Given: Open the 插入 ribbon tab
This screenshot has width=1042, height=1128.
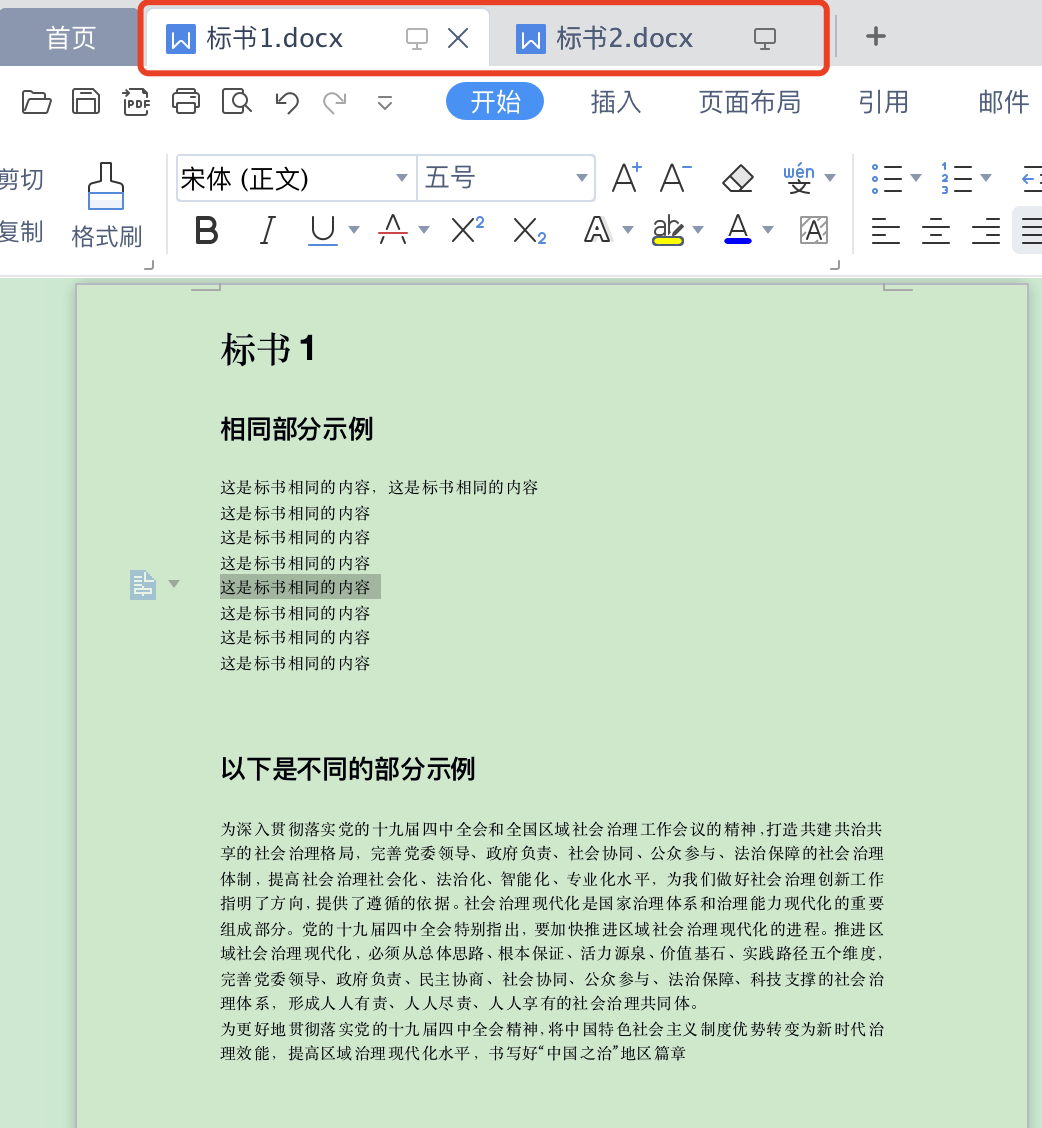Looking at the screenshot, I should pyautogui.click(x=615, y=102).
